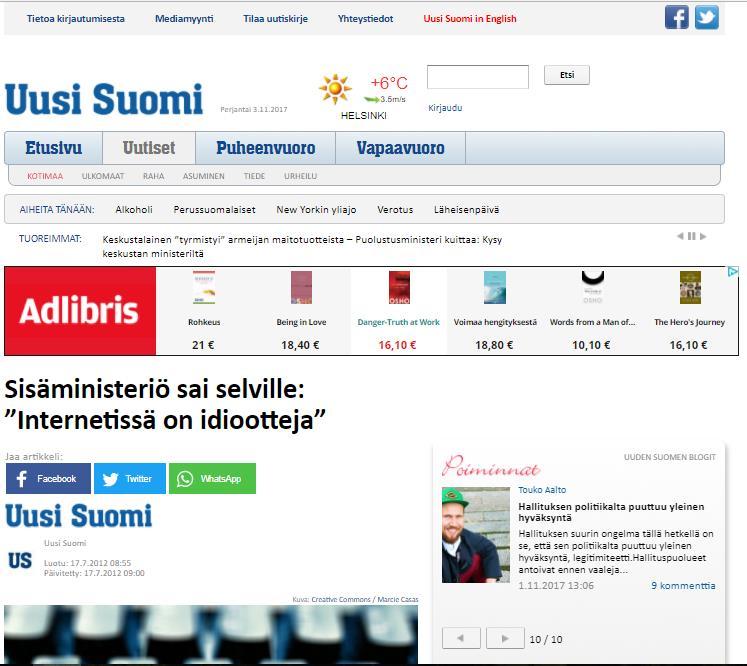
Task: Click the AdChoices icon on the Adlibris ad
Action: [733, 272]
